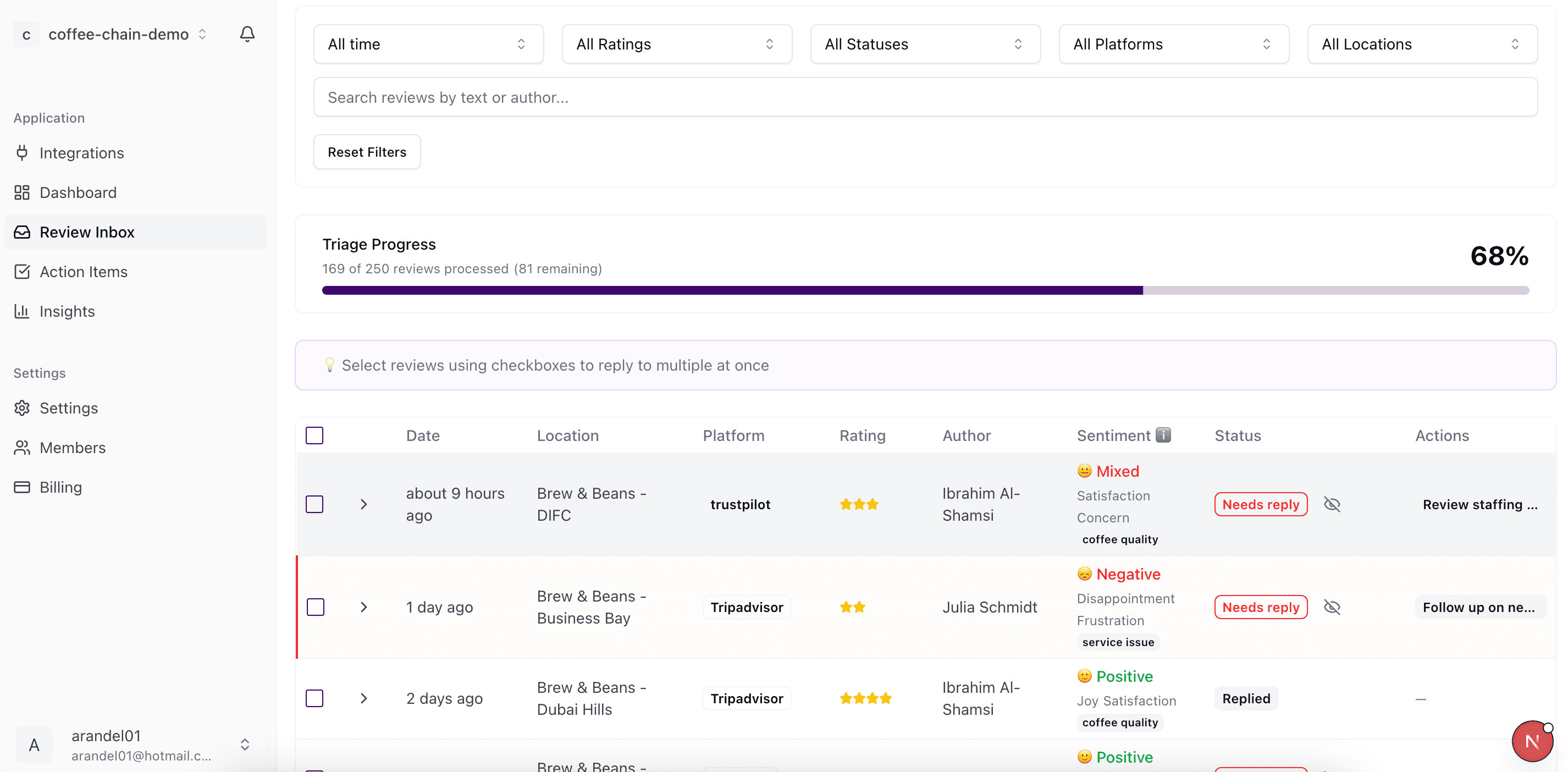1568x772 pixels.
Task: Open the Billing page
Action: pos(61,487)
